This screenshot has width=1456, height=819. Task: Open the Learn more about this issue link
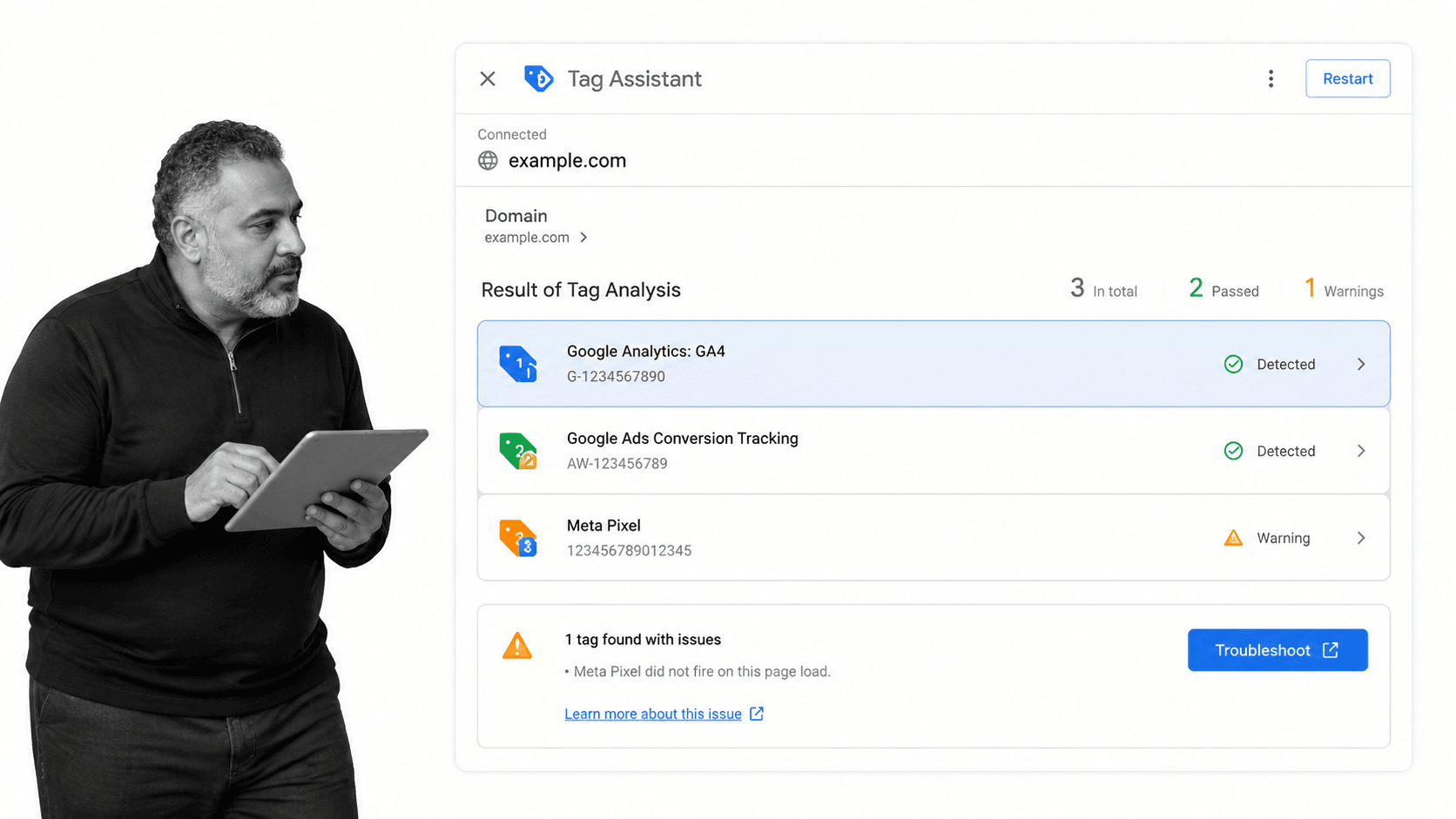tap(653, 714)
